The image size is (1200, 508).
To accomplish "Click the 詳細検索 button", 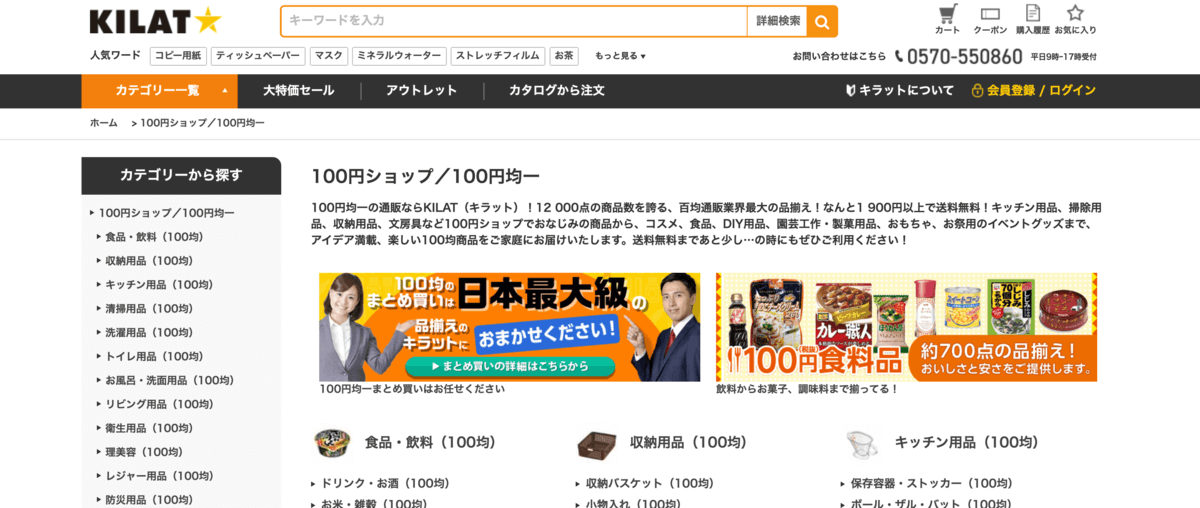I will 777,21.
